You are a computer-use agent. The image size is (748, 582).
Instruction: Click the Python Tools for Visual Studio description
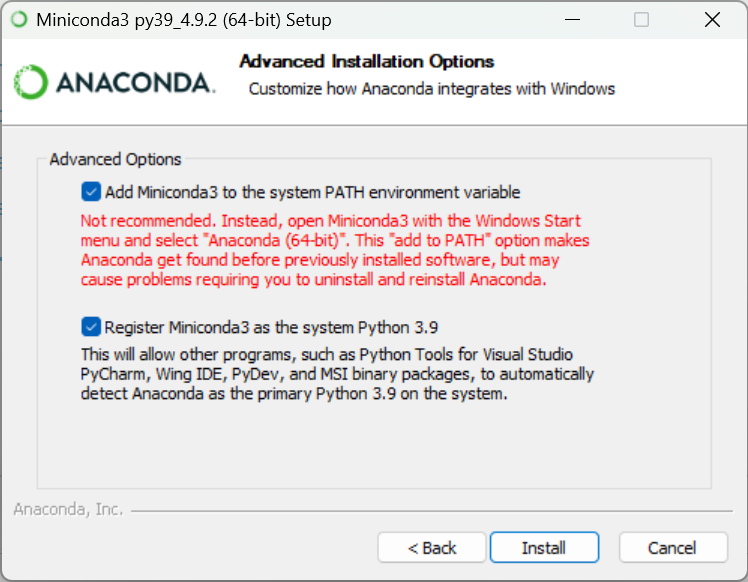337,374
